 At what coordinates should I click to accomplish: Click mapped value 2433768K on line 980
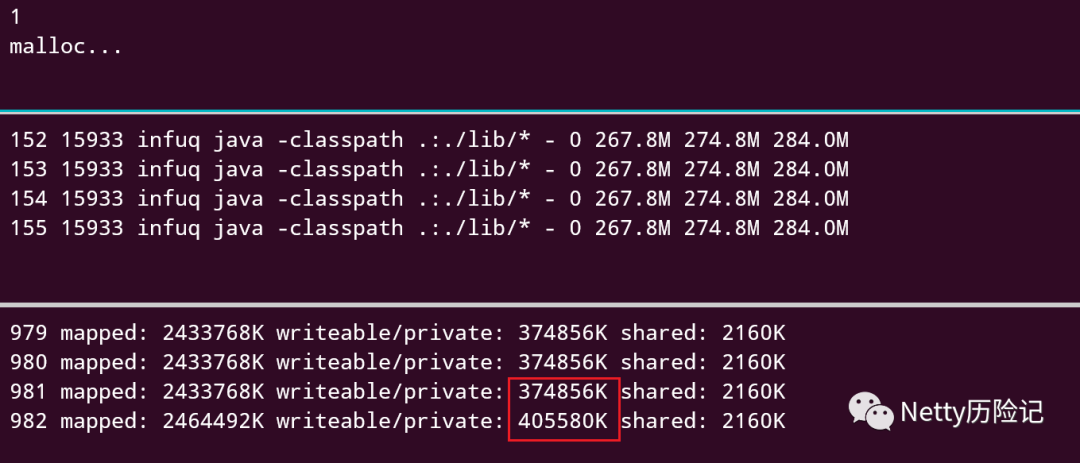(x=214, y=362)
